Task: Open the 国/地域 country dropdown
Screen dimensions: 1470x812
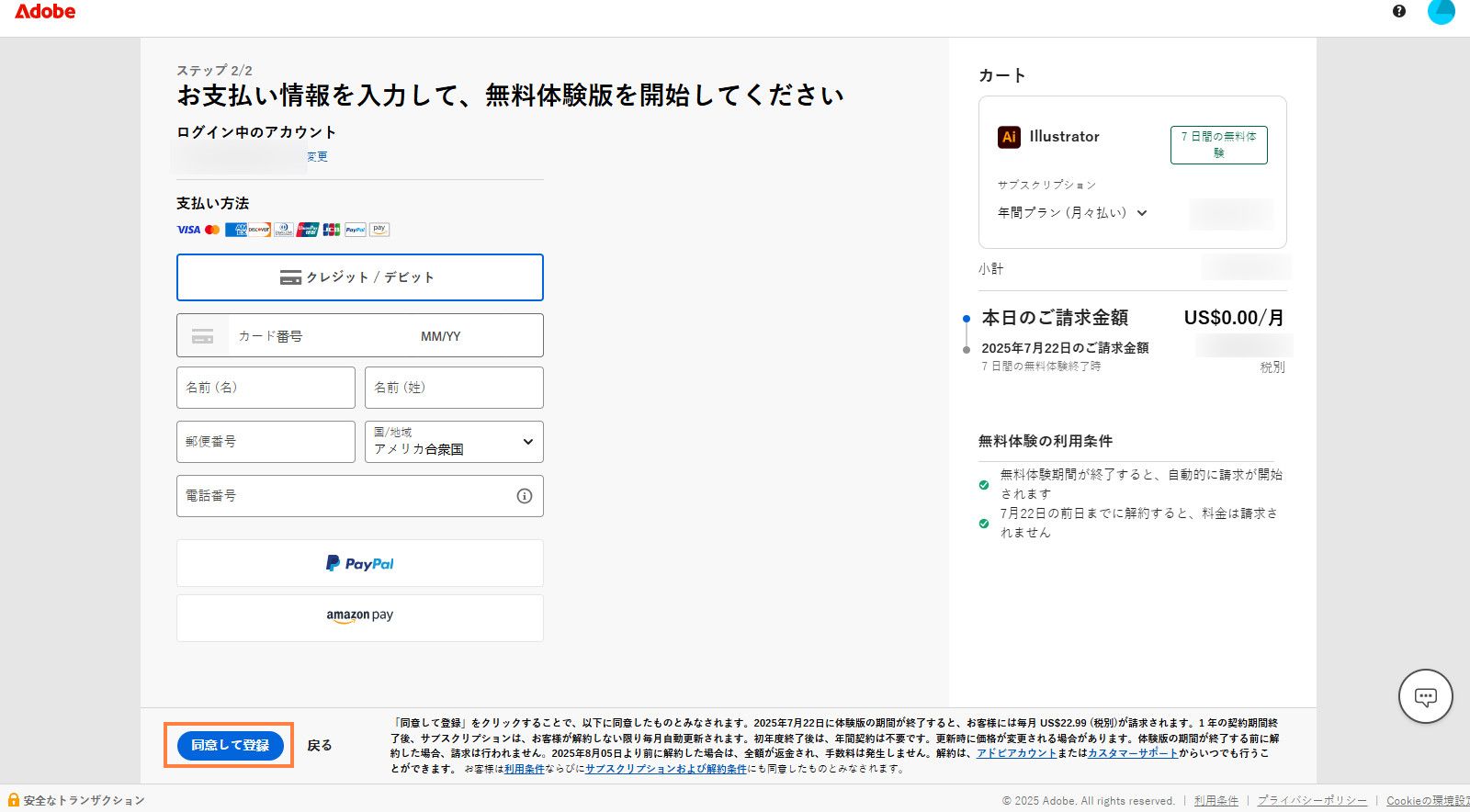Action: 454,442
